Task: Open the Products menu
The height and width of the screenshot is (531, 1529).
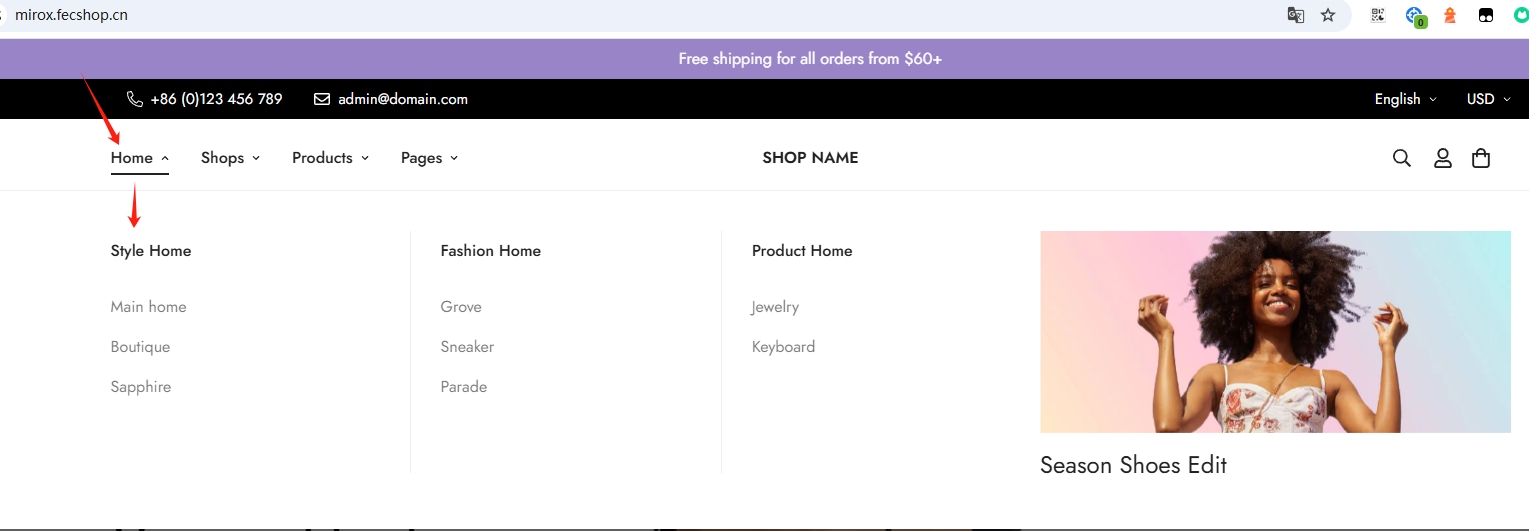Action: [330, 158]
